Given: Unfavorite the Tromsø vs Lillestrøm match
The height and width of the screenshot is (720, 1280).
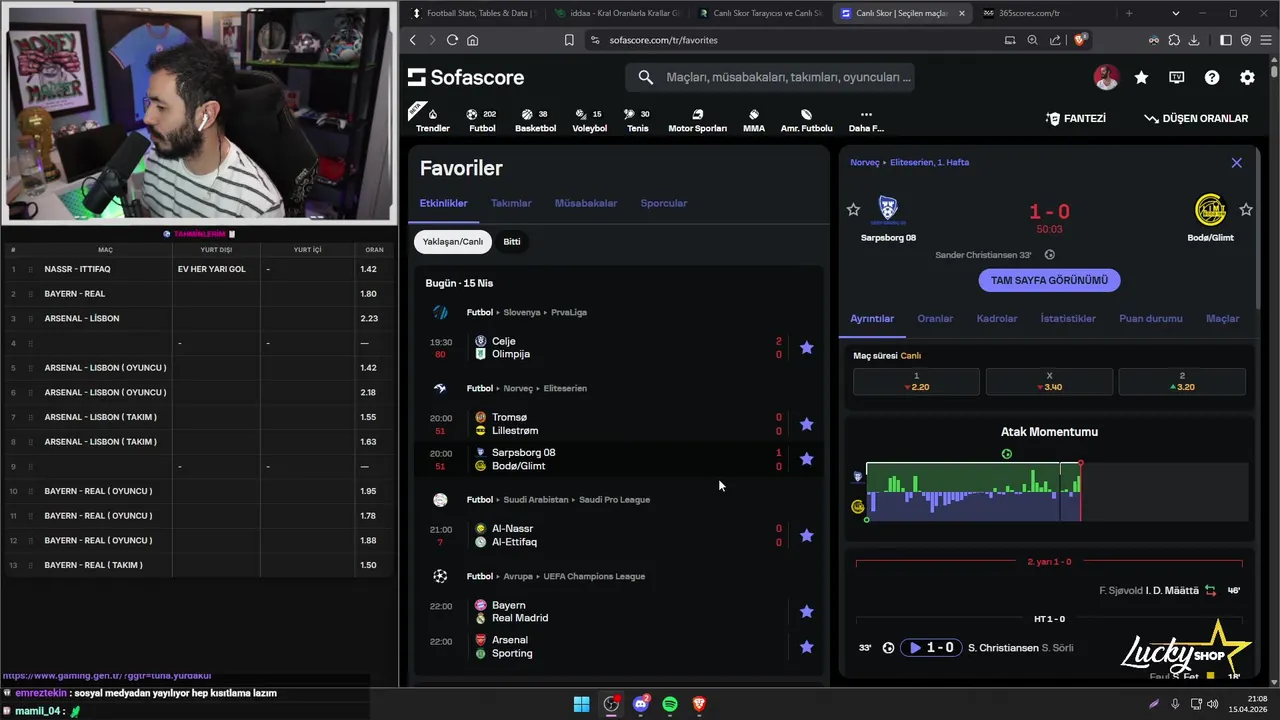Looking at the screenshot, I should point(806,424).
